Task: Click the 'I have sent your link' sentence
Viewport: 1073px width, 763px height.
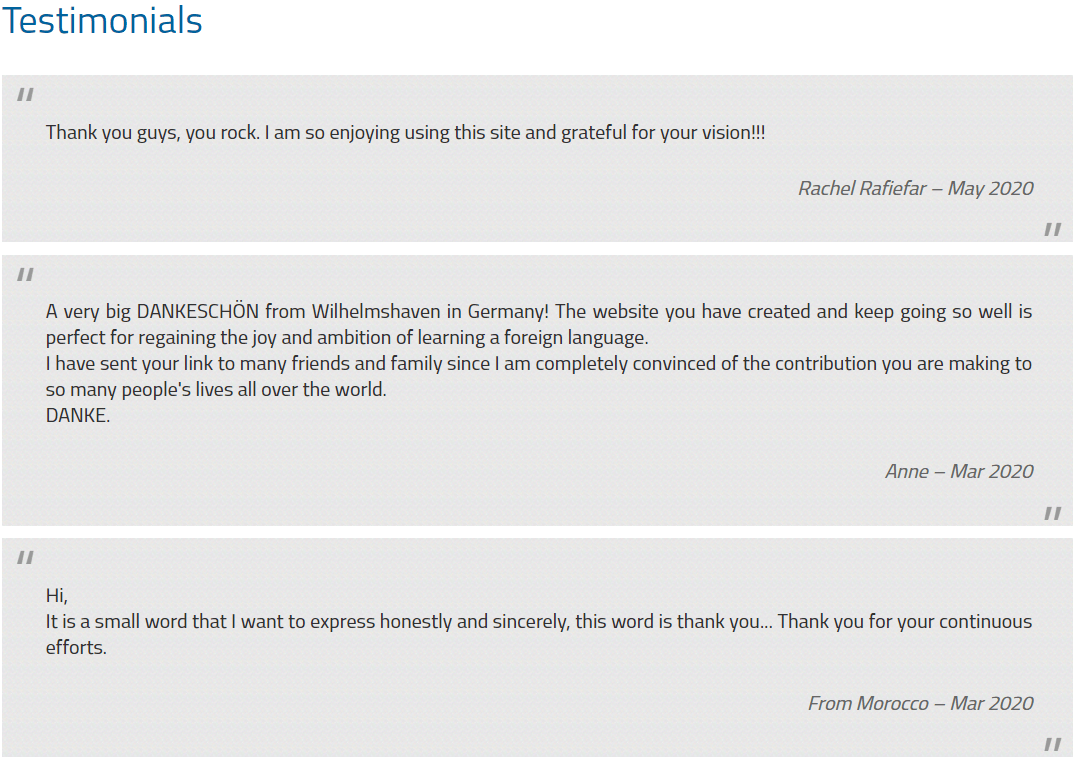Action: click(x=539, y=376)
